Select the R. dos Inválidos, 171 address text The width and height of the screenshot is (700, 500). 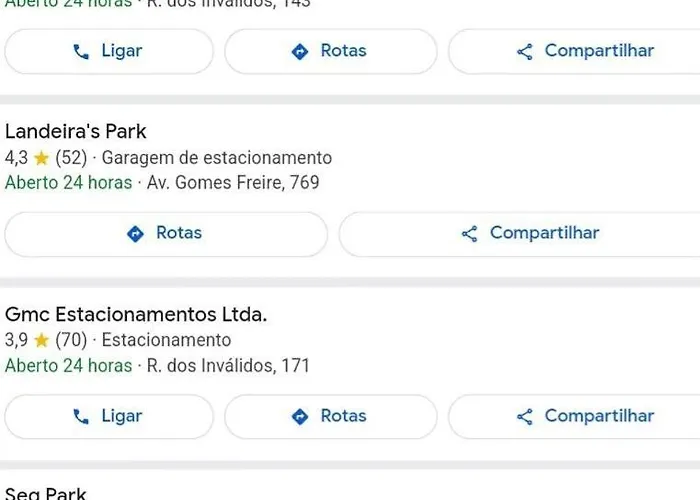click(228, 366)
